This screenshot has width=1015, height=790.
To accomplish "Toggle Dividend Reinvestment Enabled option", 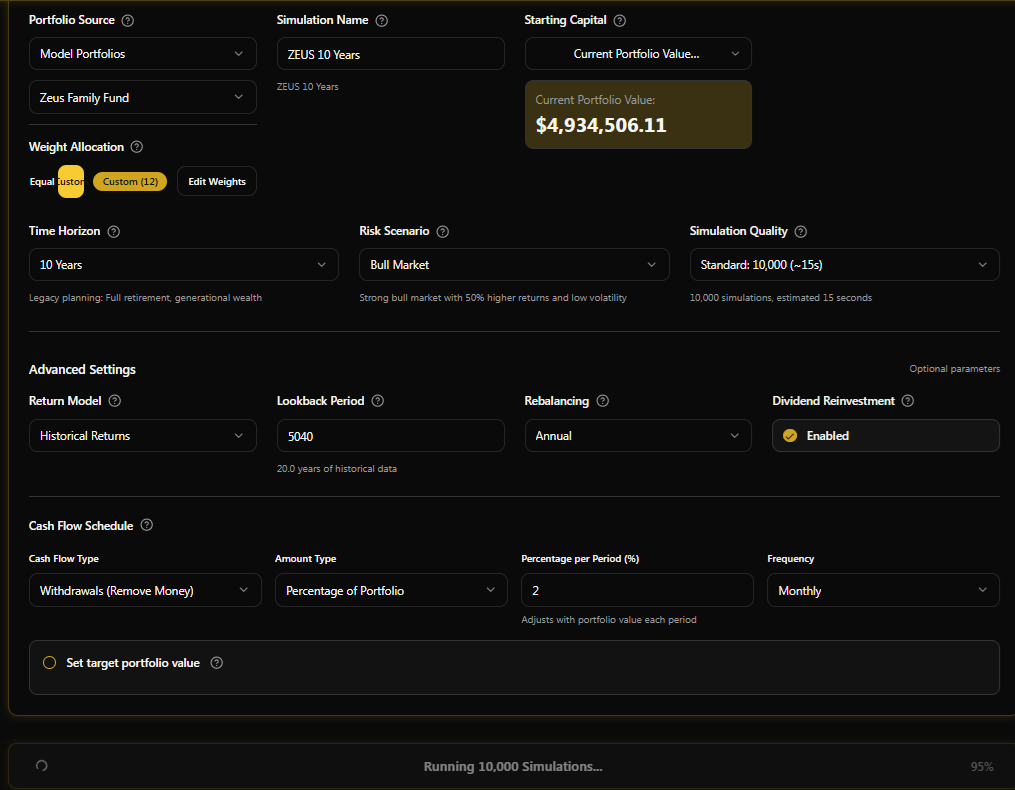I will pos(886,436).
